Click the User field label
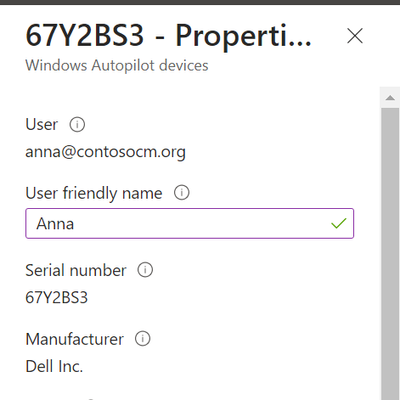Viewport: 400px width, 400px height. pos(42,125)
